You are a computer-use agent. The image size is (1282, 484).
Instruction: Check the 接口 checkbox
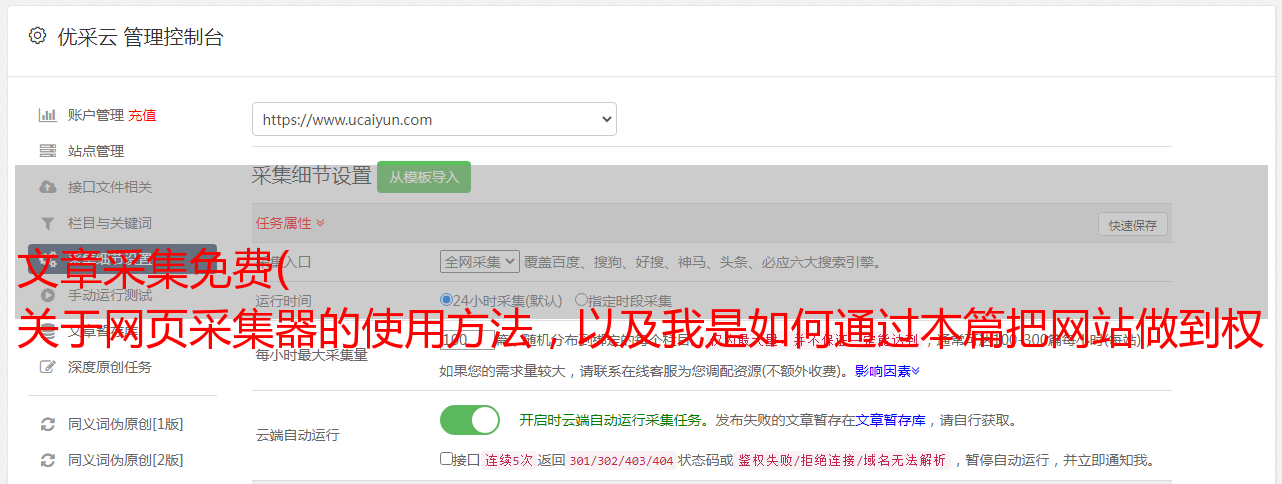(x=446, y=459)
